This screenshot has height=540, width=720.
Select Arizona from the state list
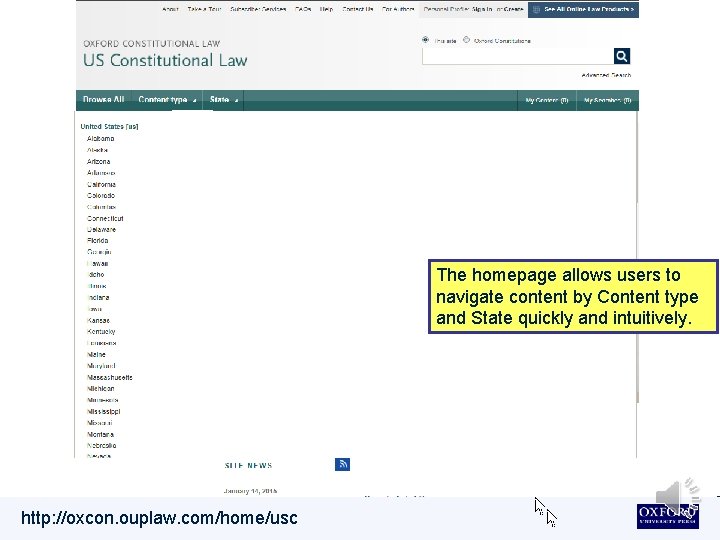pos(98,161)
